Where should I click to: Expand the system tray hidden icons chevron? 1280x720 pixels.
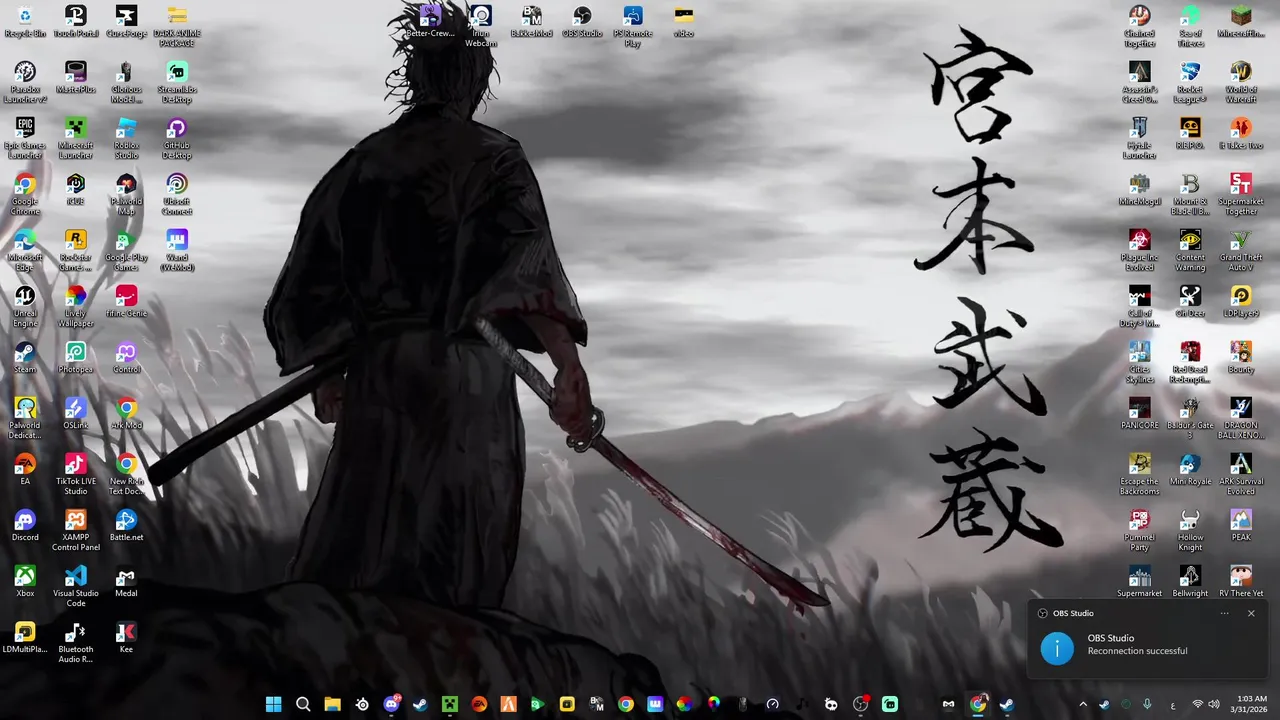point(1083,704)
